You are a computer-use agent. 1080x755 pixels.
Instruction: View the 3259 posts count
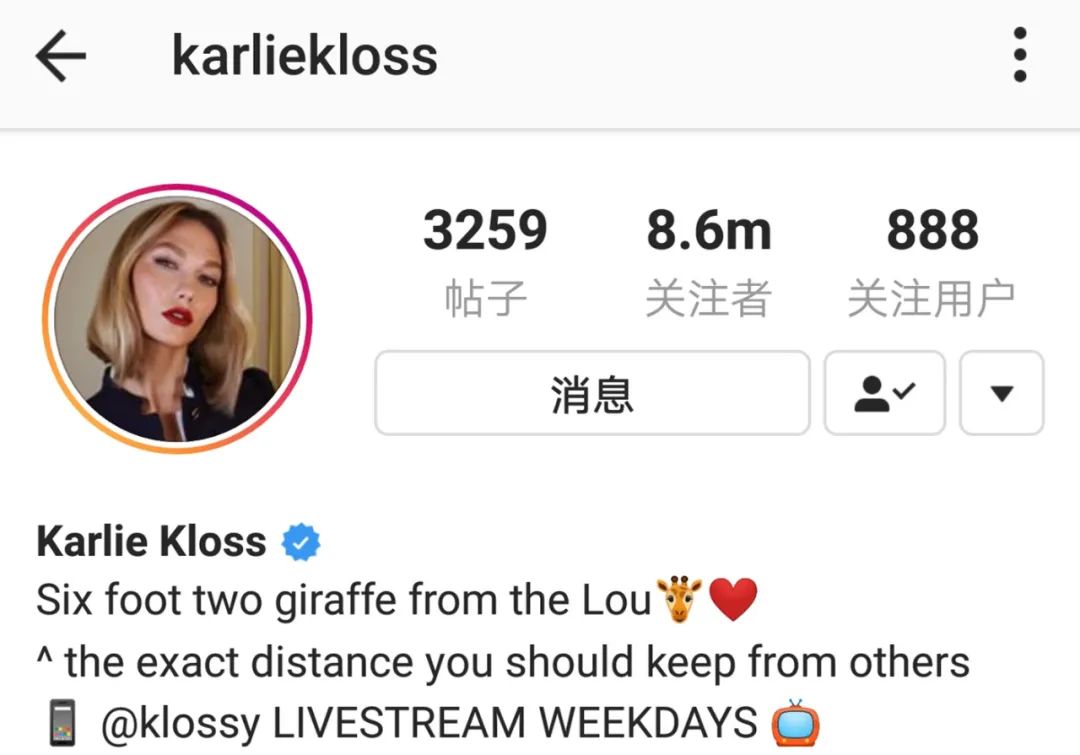[x=485, y=231]
